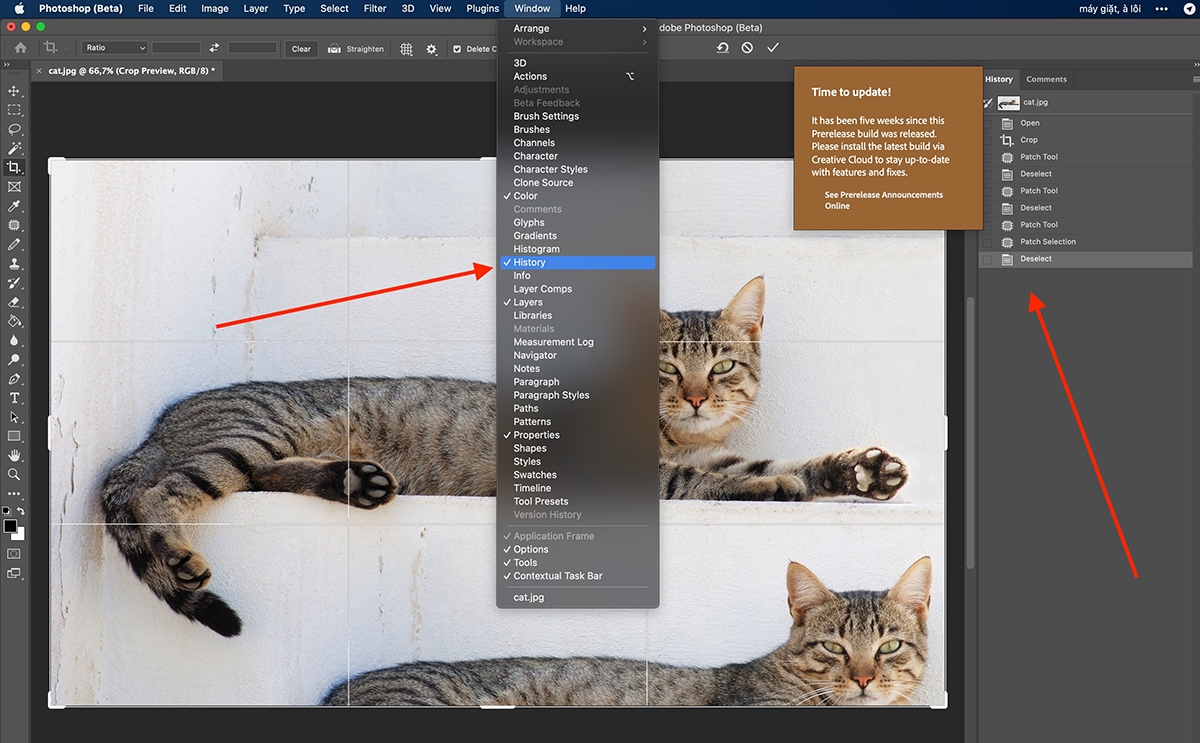Expand the Arrange submenu
The height and width of the screenshot is (743, 1200).
click(576, 29)
